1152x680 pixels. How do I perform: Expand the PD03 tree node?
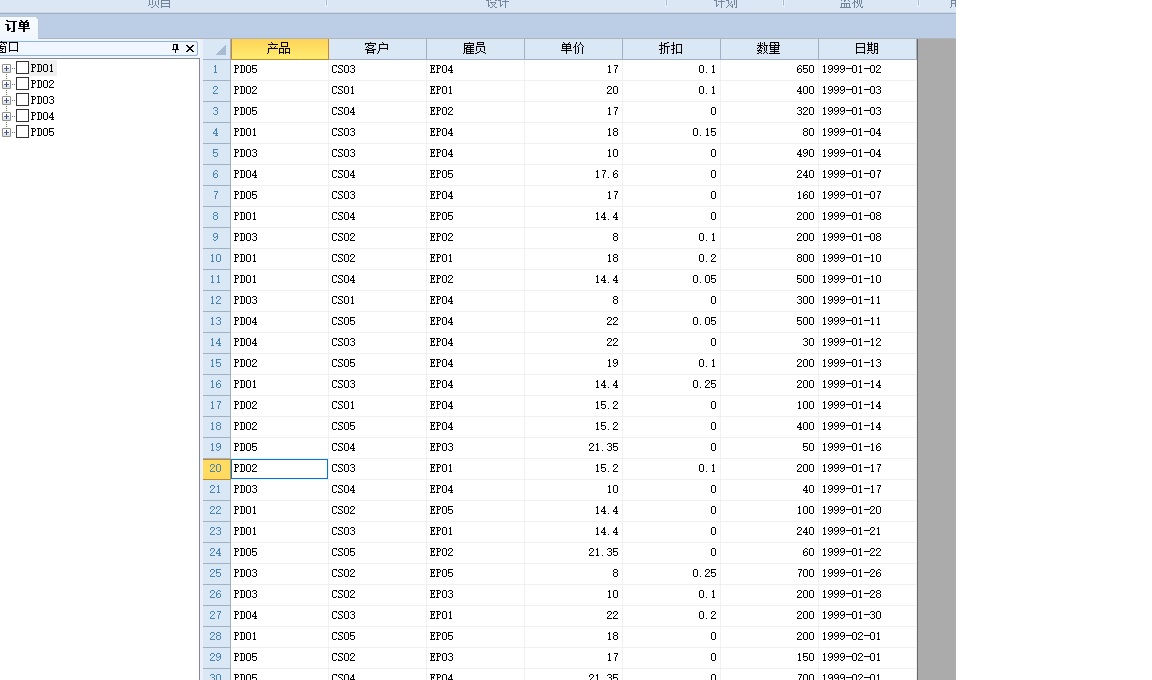coord(7,101)
